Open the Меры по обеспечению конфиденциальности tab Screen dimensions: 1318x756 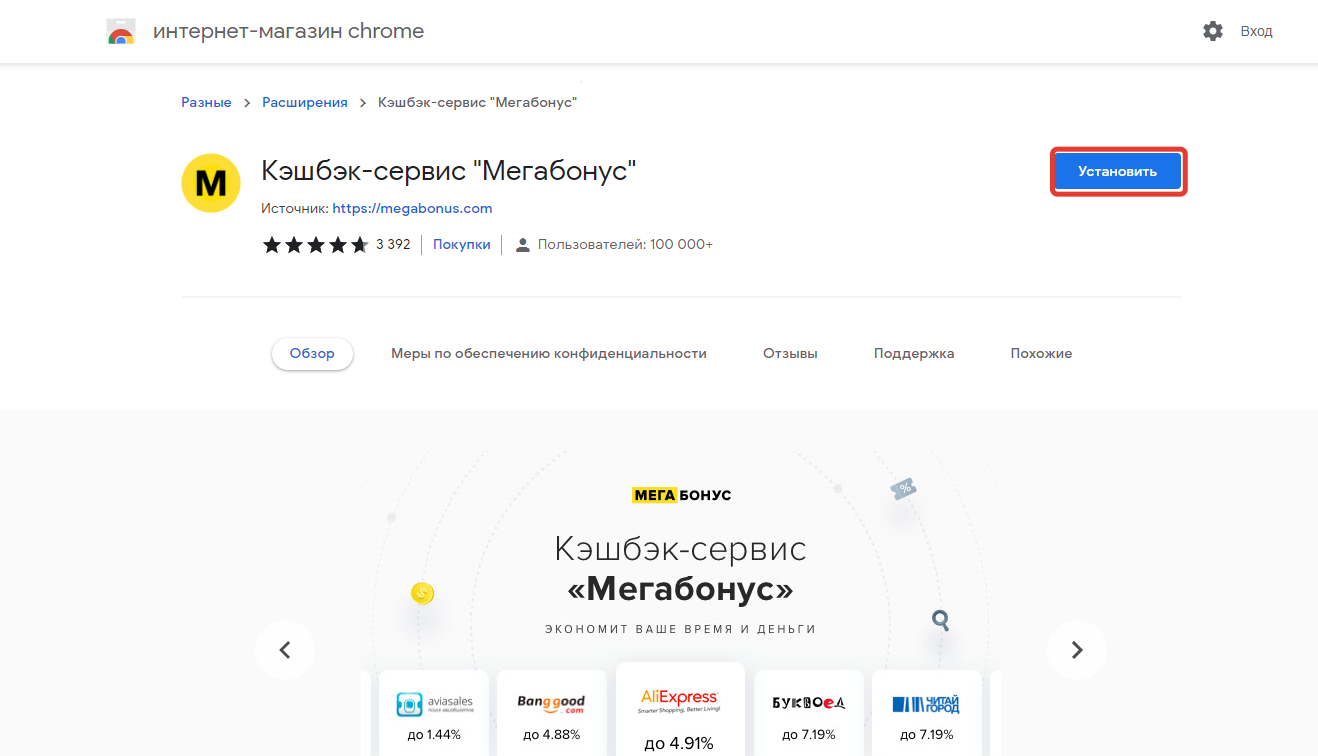point(549,353)
